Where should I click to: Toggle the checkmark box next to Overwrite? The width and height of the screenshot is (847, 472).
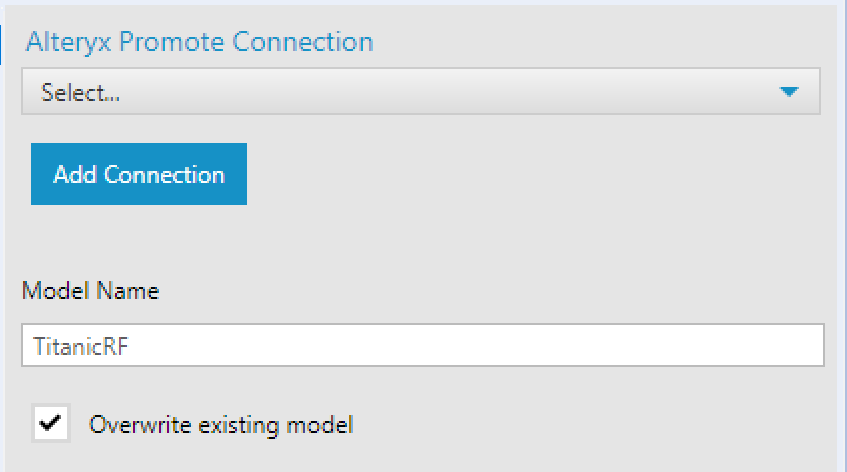click(51, 423)
